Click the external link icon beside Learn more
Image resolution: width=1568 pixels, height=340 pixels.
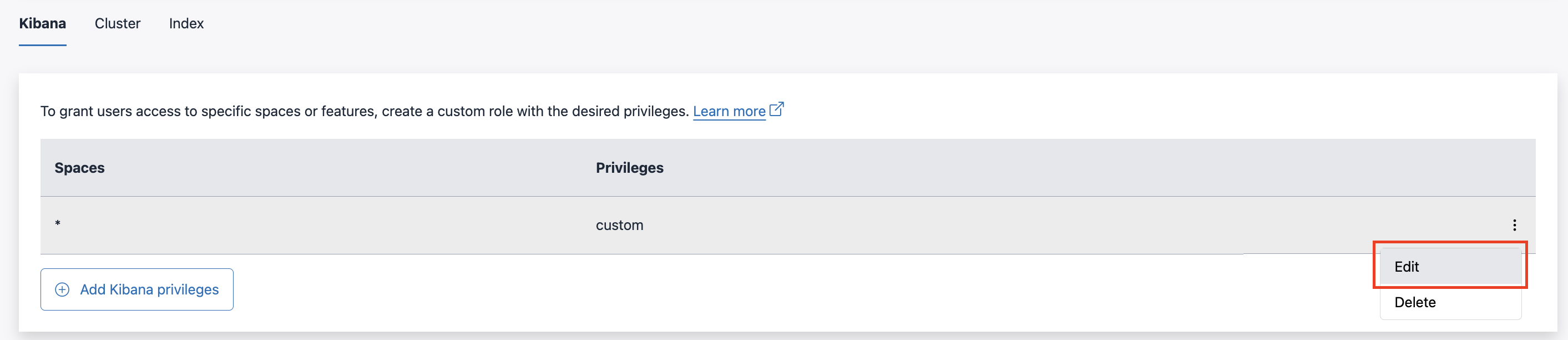click(x=776, y=109)
